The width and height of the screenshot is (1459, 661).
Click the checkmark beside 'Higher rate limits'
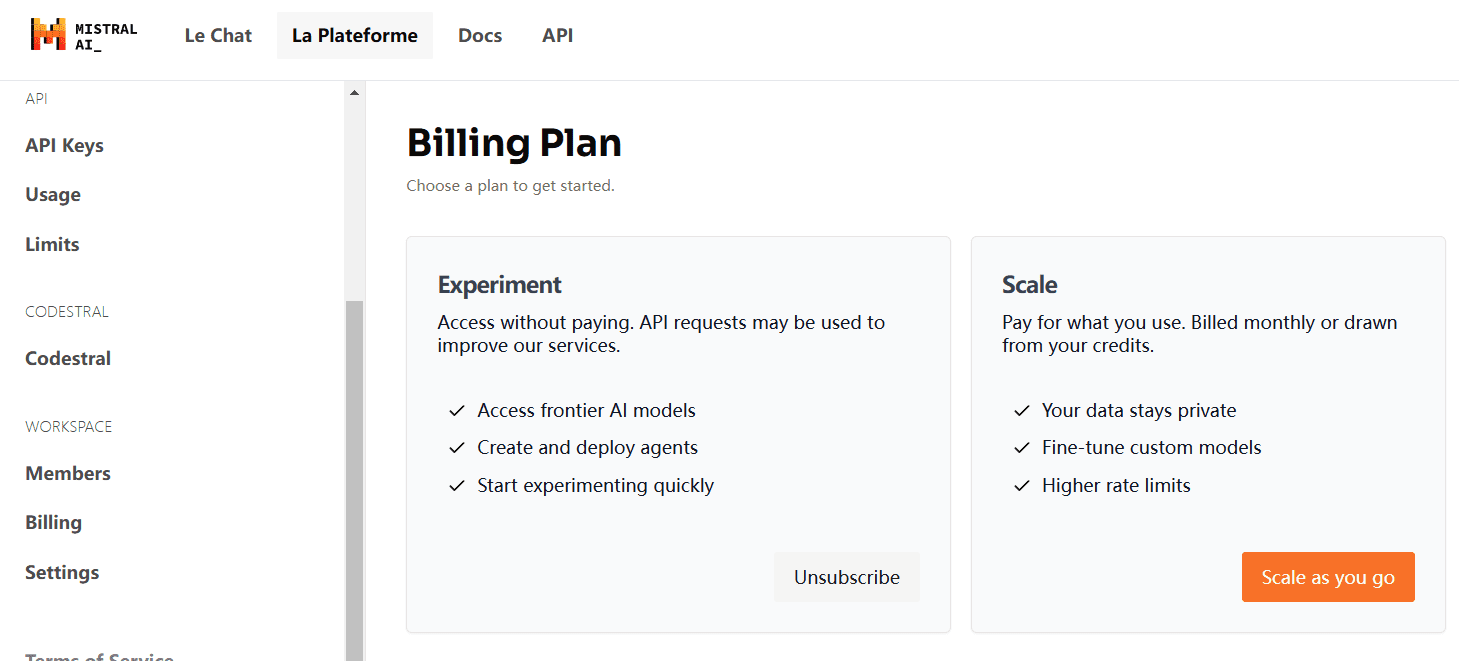[x=1022, y=486]
